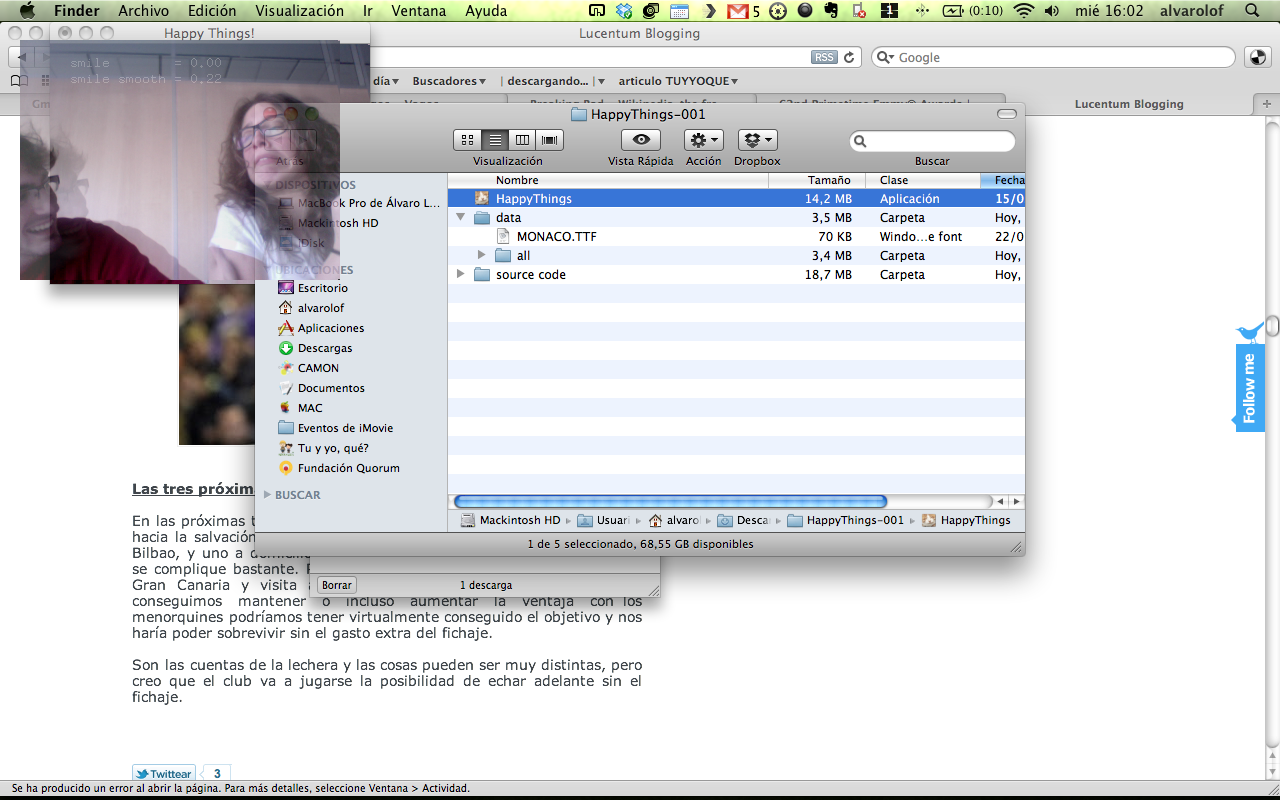Collapse the data folder disclosure triangle
The height and width of the screenshot is (800, 1280).
tap(461, 217)
